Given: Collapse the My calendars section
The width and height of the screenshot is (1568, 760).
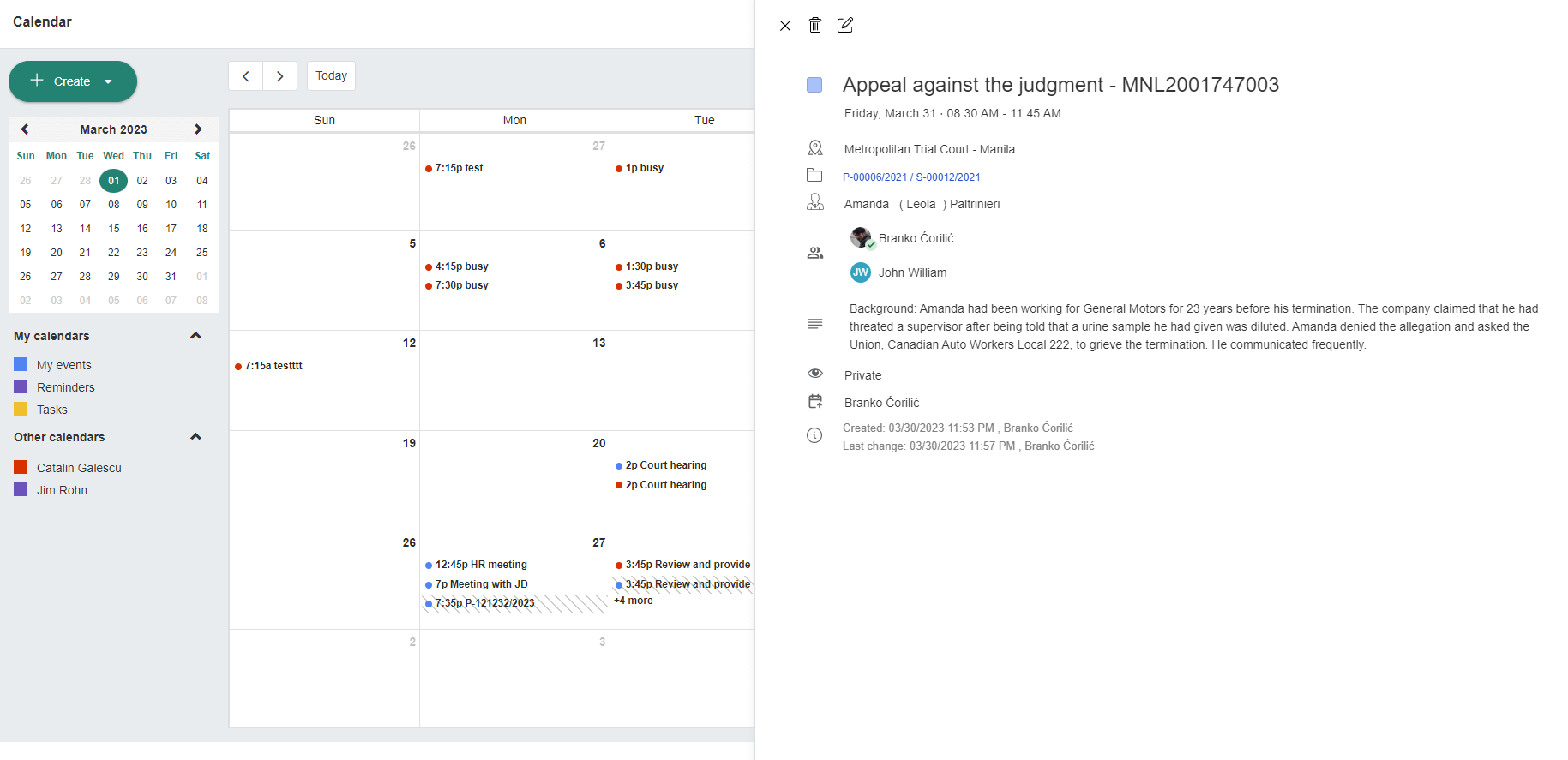Looking at the screenshot, I should (195, 336).
